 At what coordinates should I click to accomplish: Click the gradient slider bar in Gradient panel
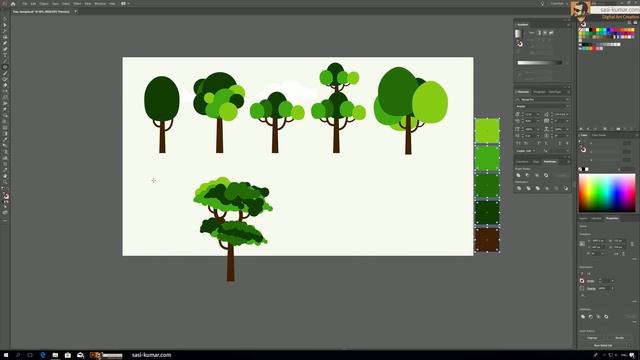point(540,63)
